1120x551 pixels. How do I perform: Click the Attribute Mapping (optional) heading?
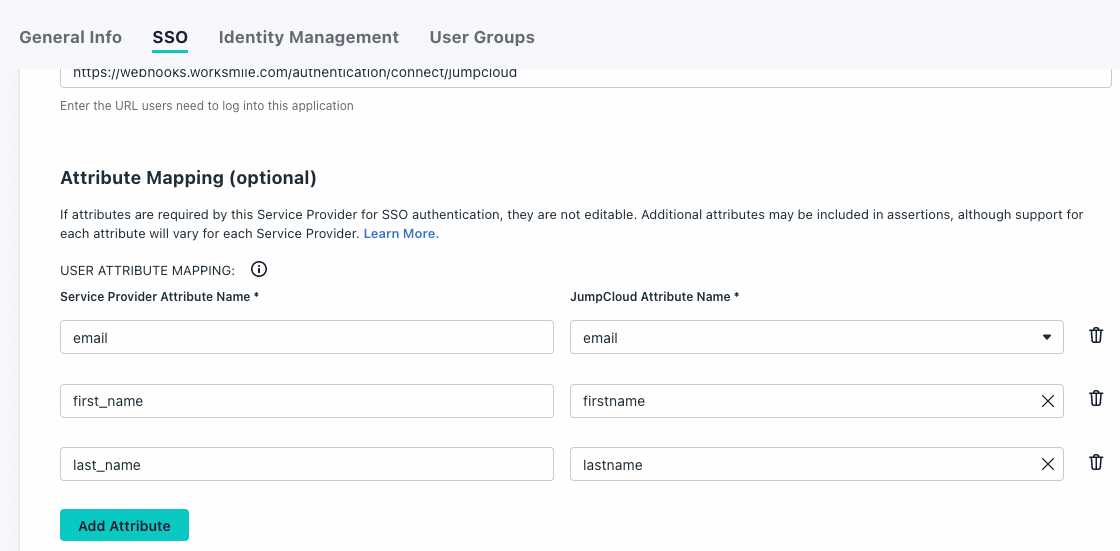click(188, 178)
